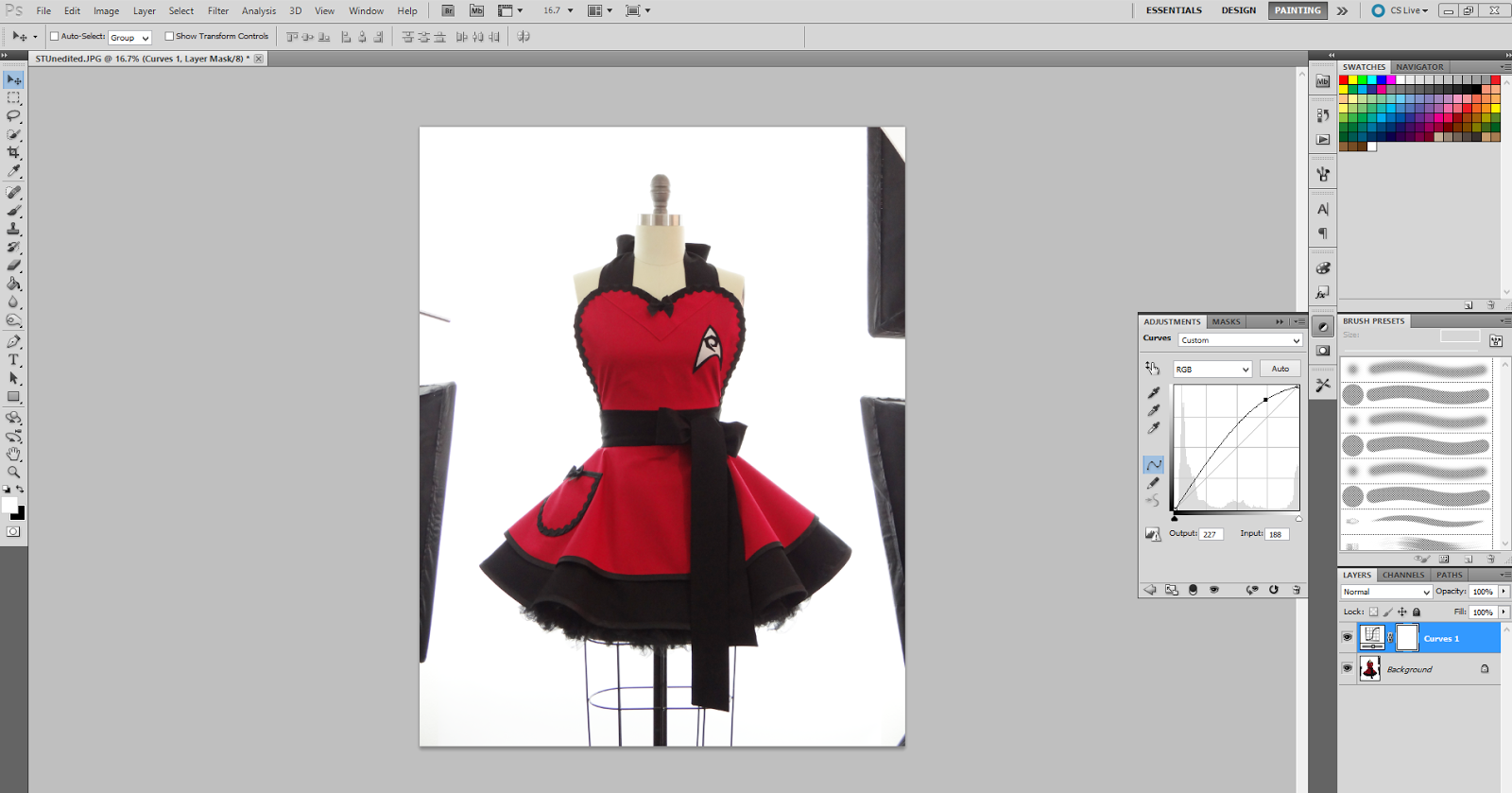Open the Opacity slider arrow

pos(1503,592)
